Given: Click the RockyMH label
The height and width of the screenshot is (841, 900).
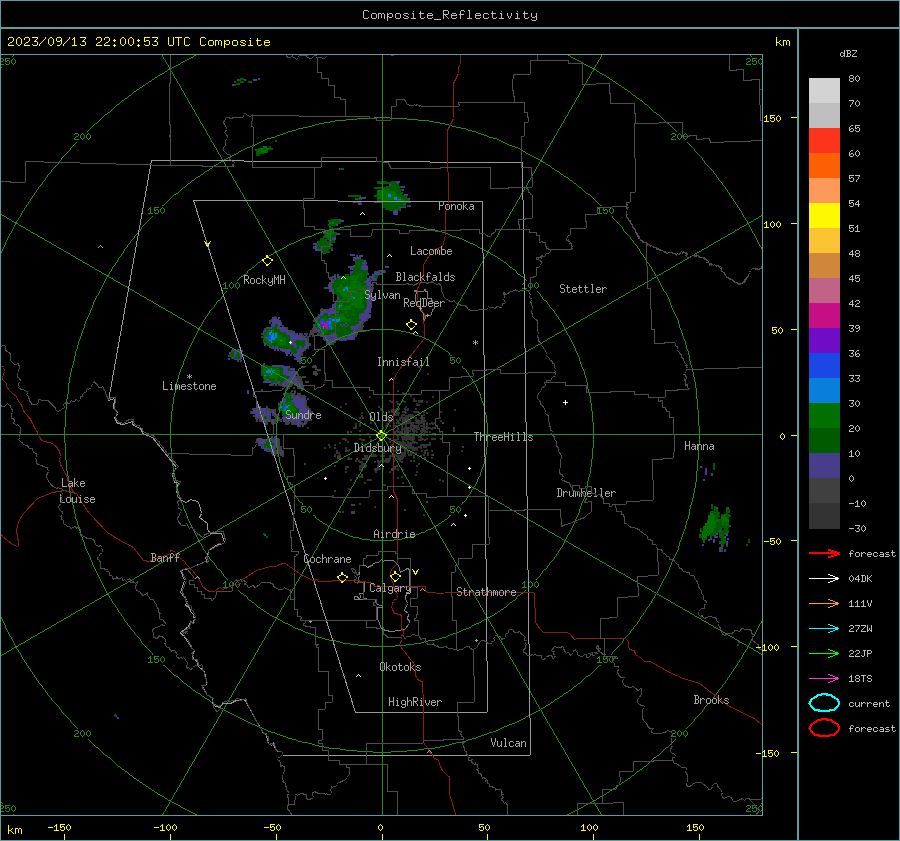Looking at the screenshot, I should 264,280.
